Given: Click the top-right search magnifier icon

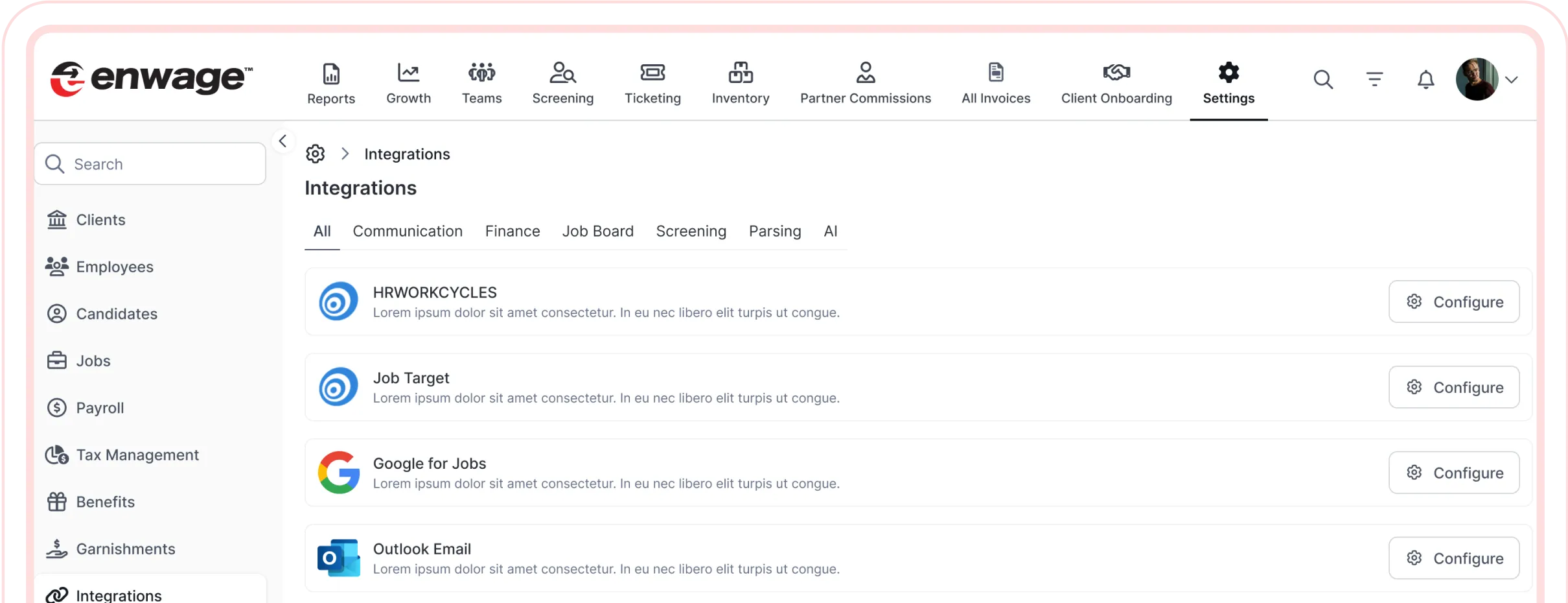Looking at the screenshot, I should [1323, 80].
